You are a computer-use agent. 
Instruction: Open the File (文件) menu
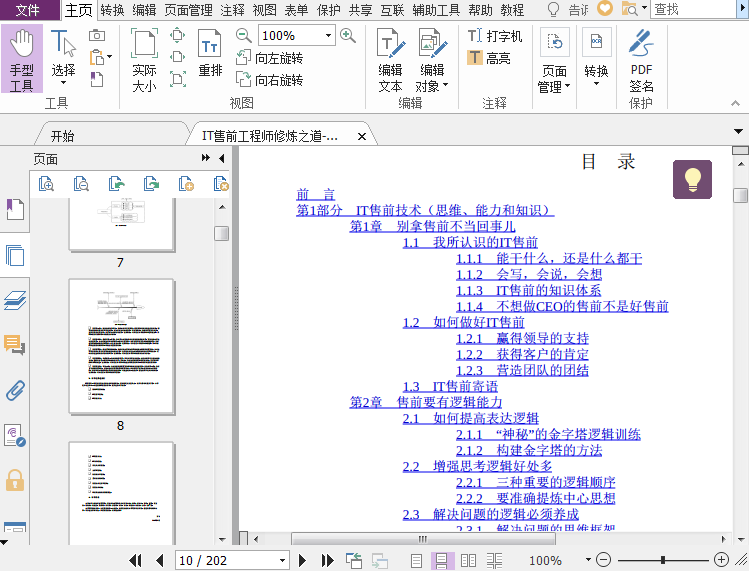pyautogui.click(x=29, y=10)
